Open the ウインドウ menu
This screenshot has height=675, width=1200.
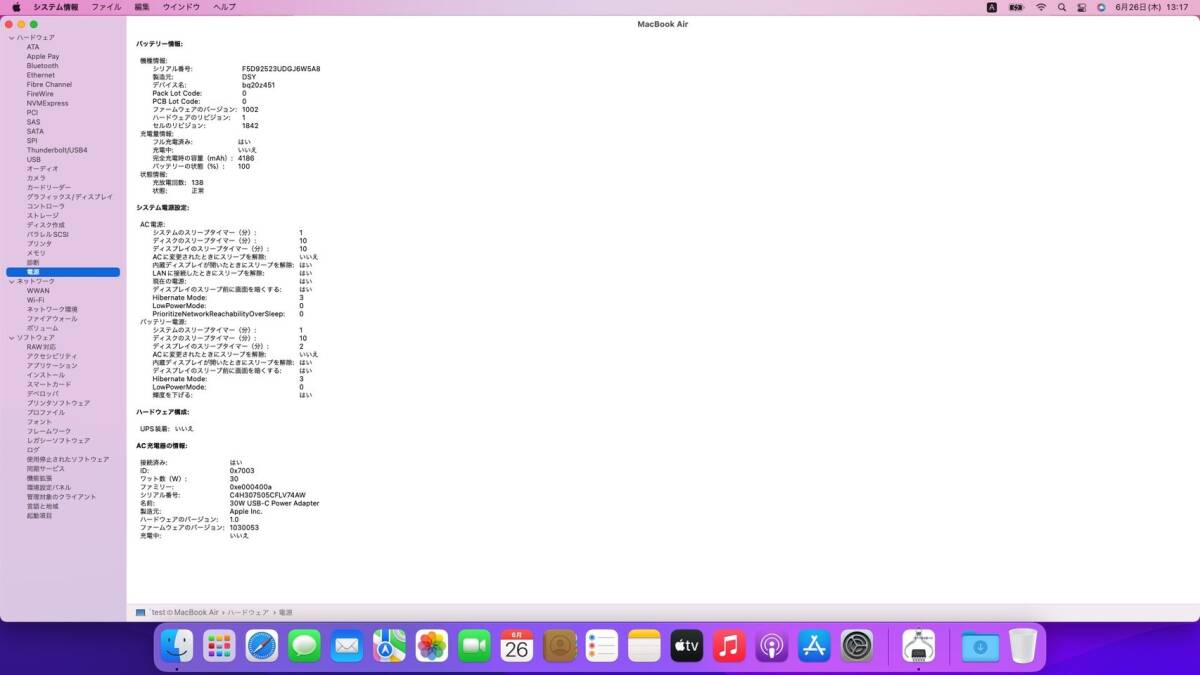click(x=182, y=7)
